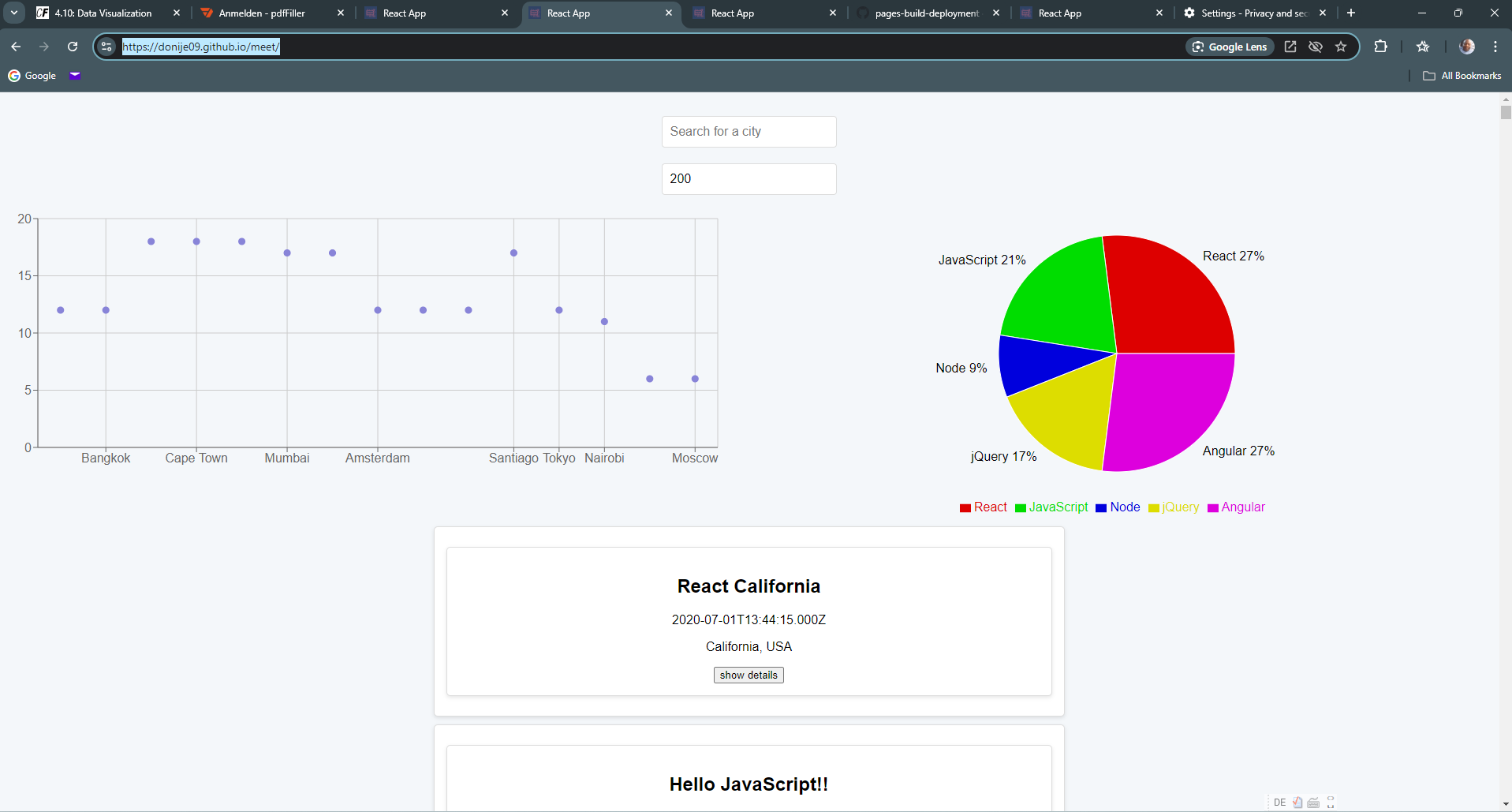Open the user profile avatar
Screen dimensions: 1512x812
(1467, 47)
